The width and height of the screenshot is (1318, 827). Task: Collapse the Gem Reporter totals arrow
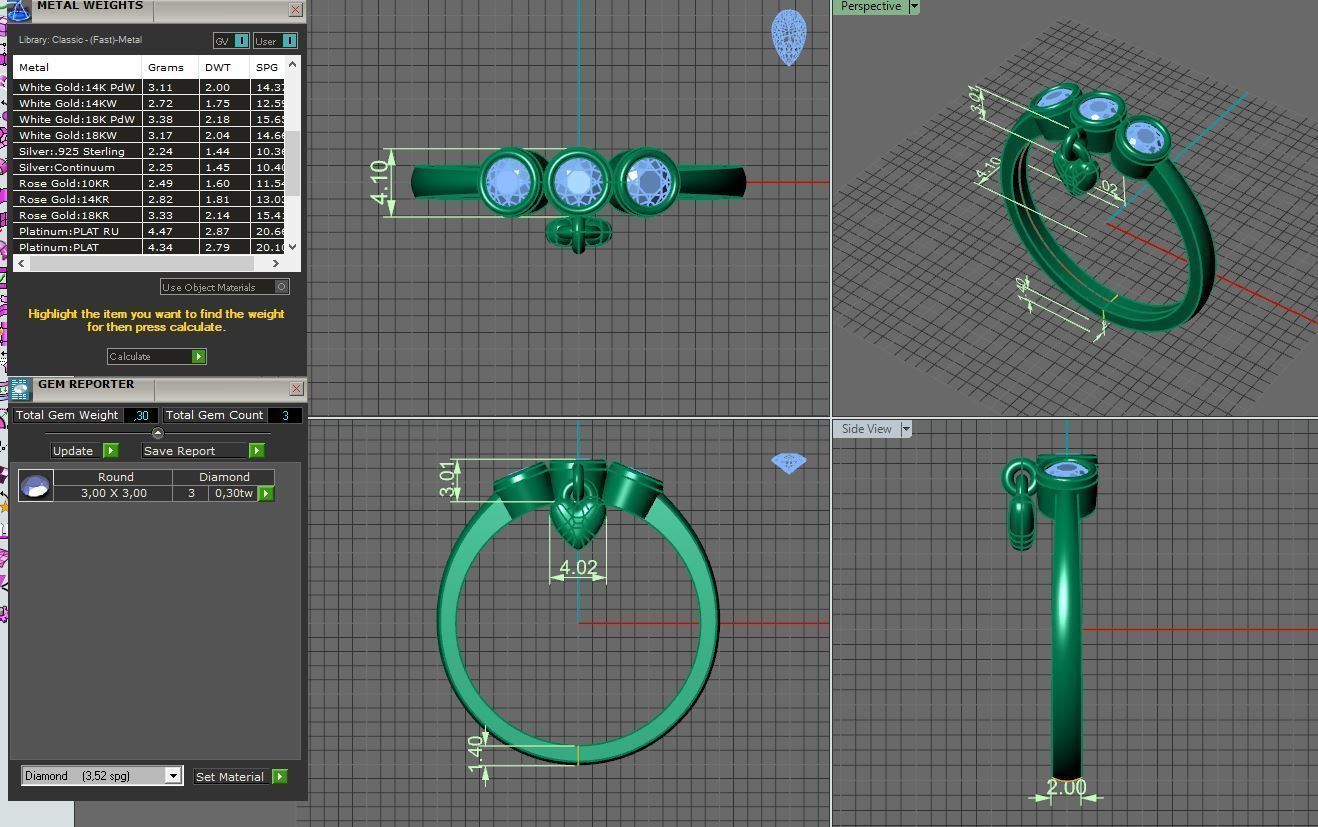click(157, 433)
